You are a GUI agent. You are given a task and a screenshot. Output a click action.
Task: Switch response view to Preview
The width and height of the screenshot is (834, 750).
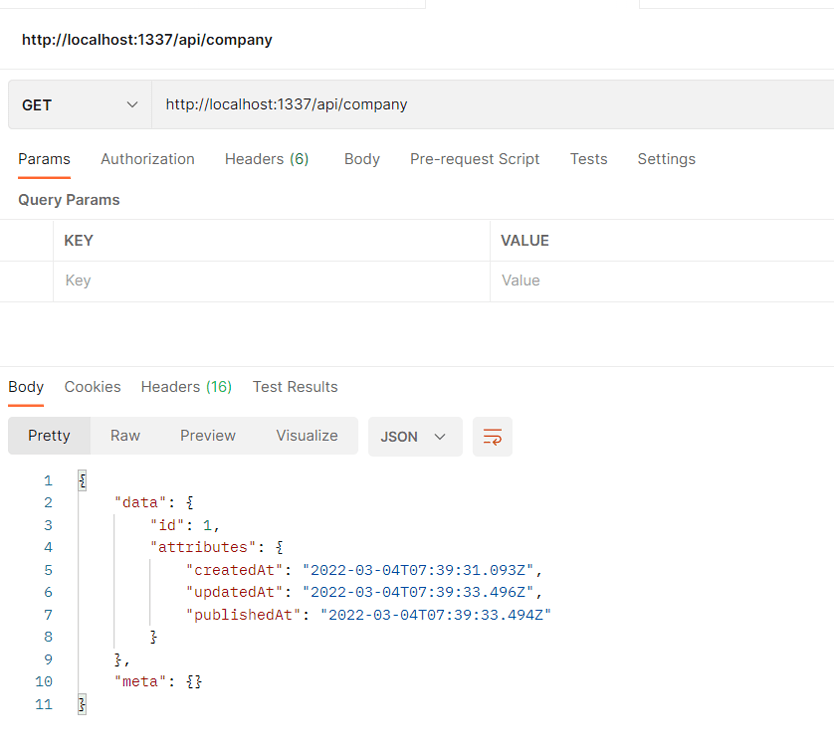pyautogui.click(x=207, y=435)
